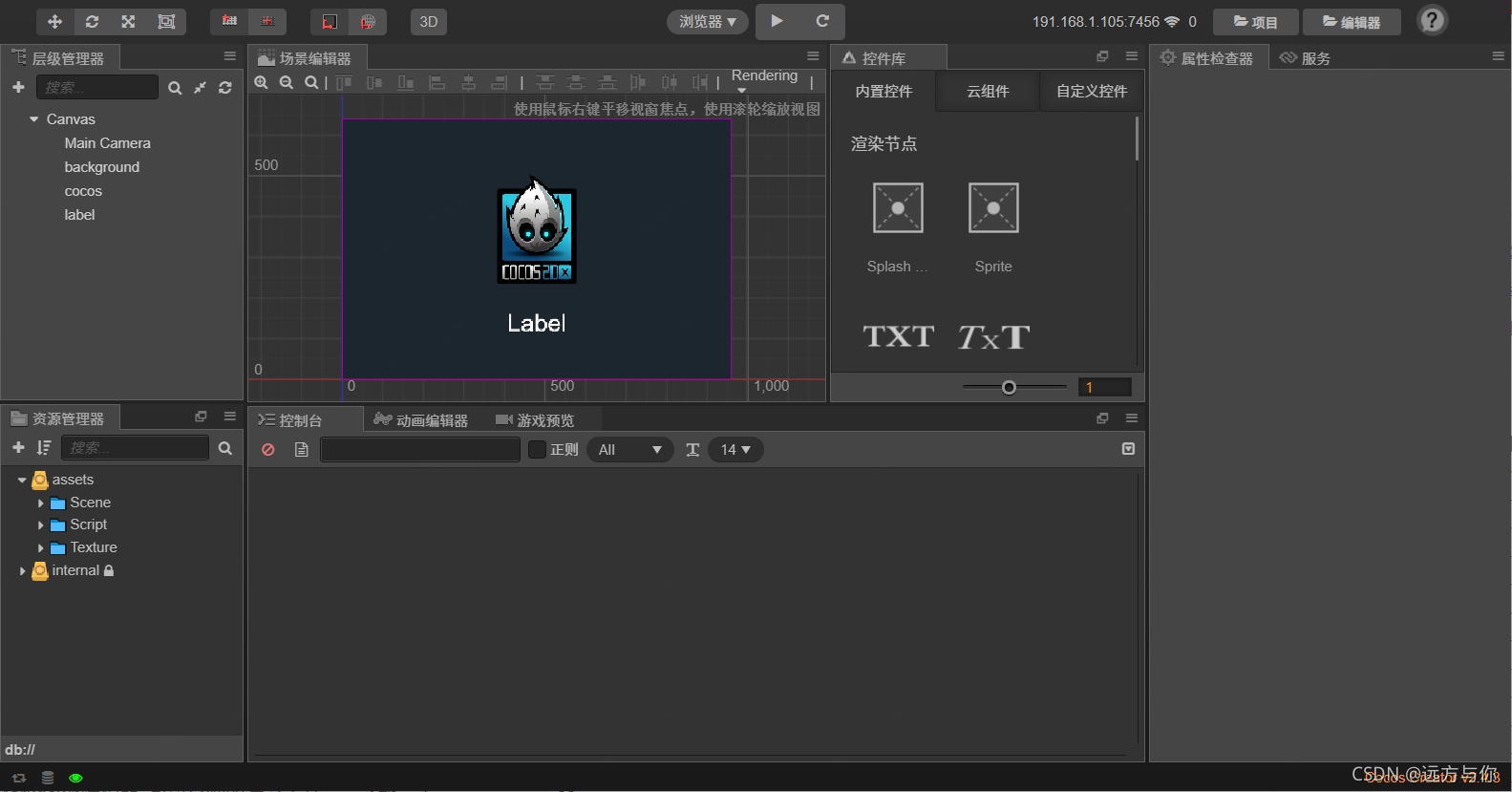Click the refresh preview button

pyautogui.click(x=822, y=21)
